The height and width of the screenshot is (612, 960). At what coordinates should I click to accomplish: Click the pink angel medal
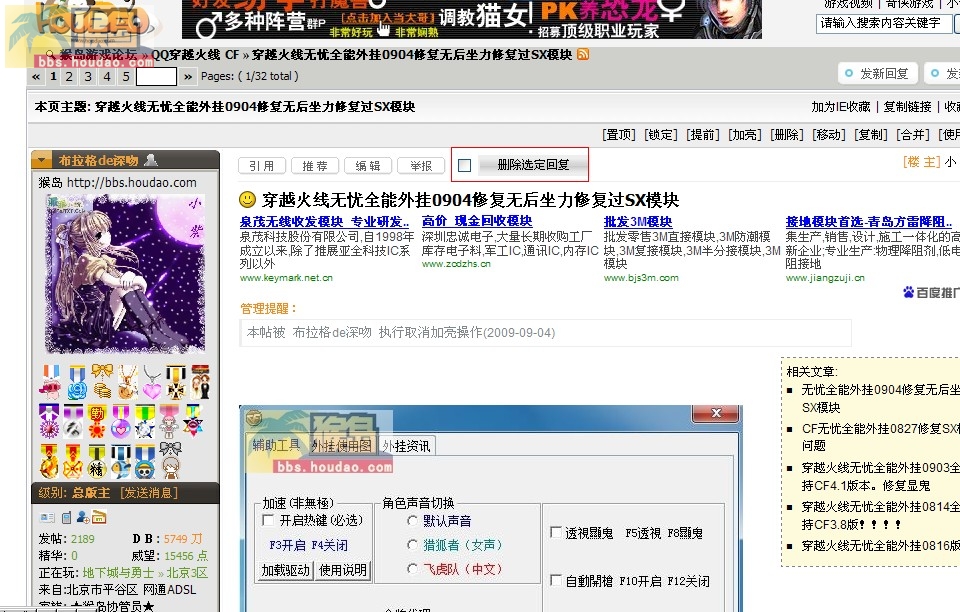point(169,421)
